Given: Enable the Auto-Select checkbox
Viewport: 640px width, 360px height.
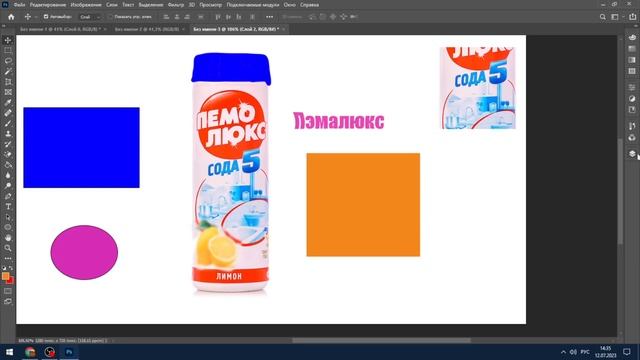Looking at the screenshot, I should coord(46,17).
